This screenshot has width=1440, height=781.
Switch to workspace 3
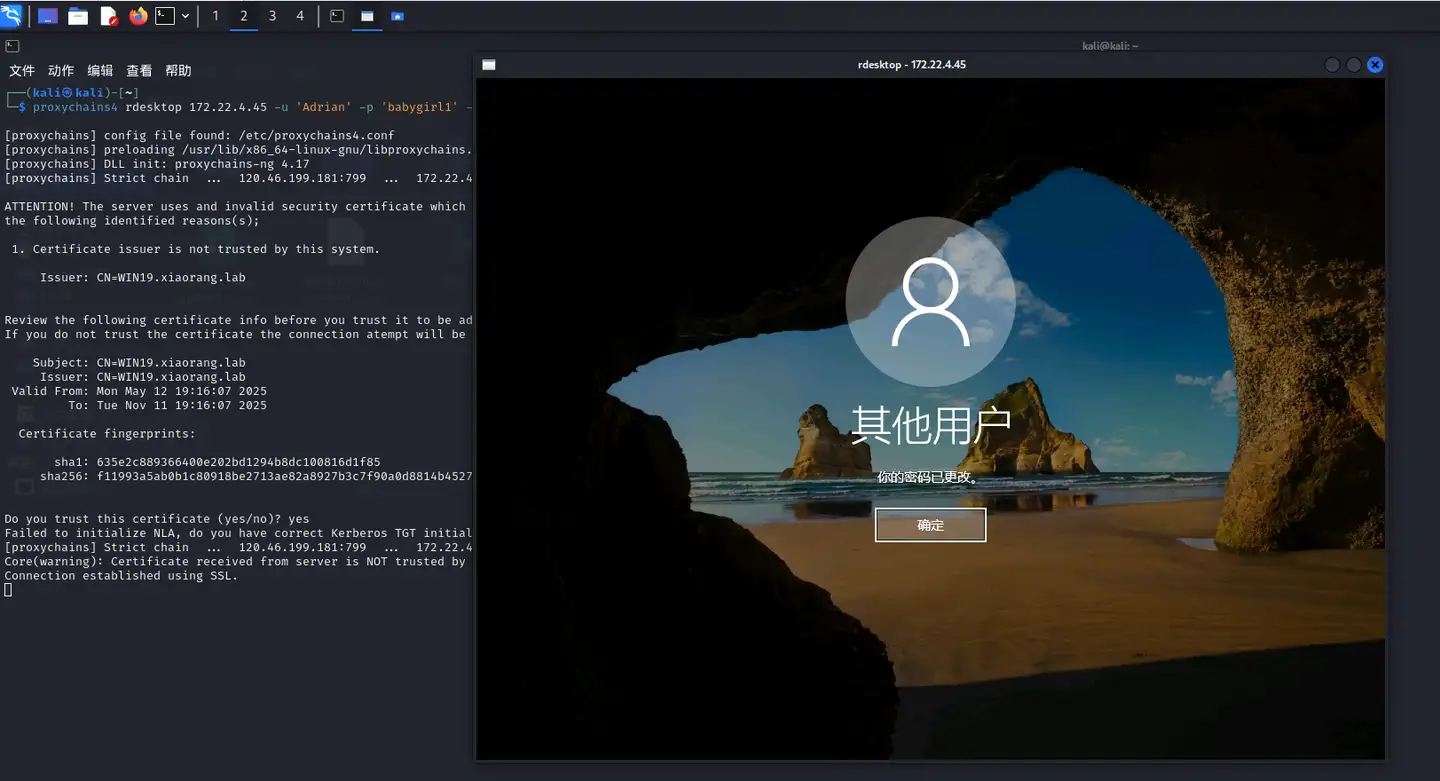pyautogui.click(x=272, y=16)
